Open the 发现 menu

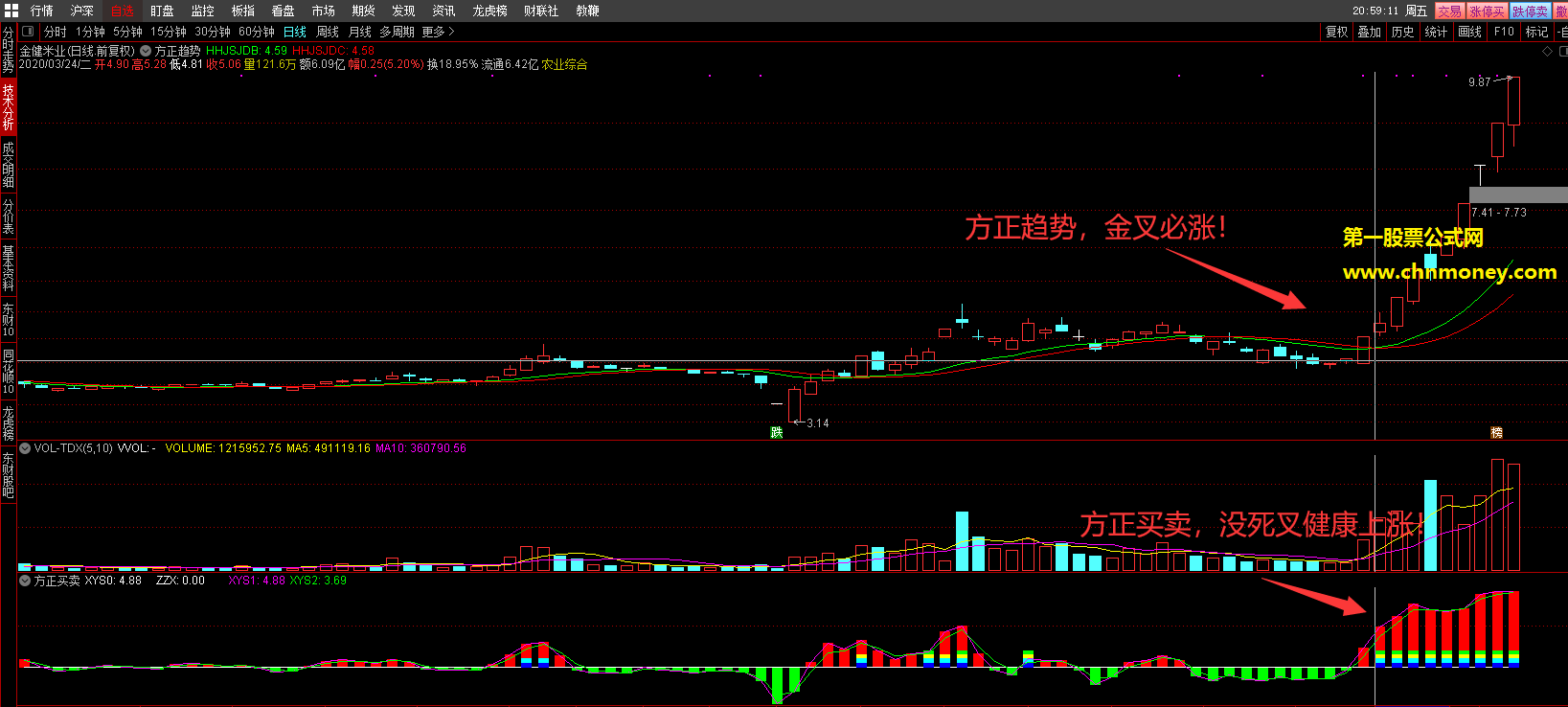point(404,11)
